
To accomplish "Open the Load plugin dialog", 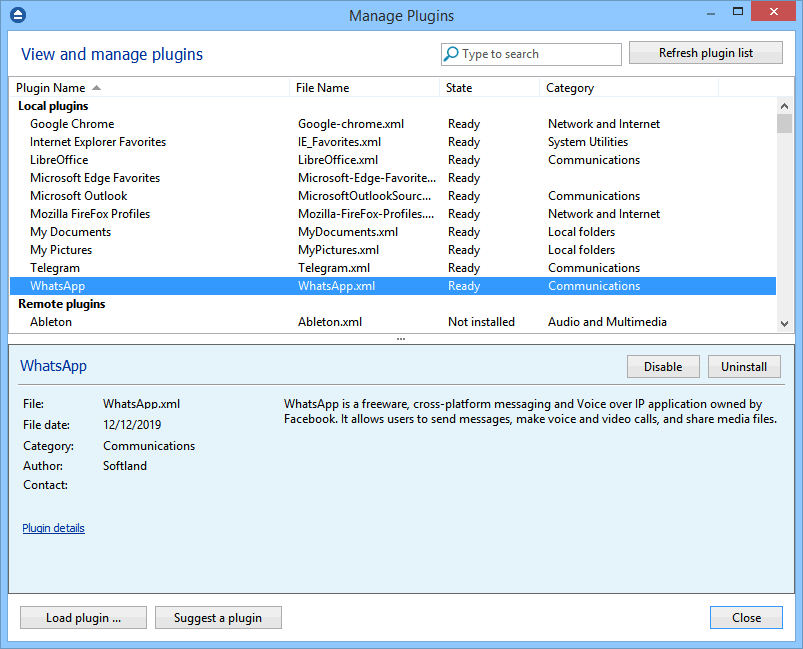I will pyautogui.click(x=83, y=618).
